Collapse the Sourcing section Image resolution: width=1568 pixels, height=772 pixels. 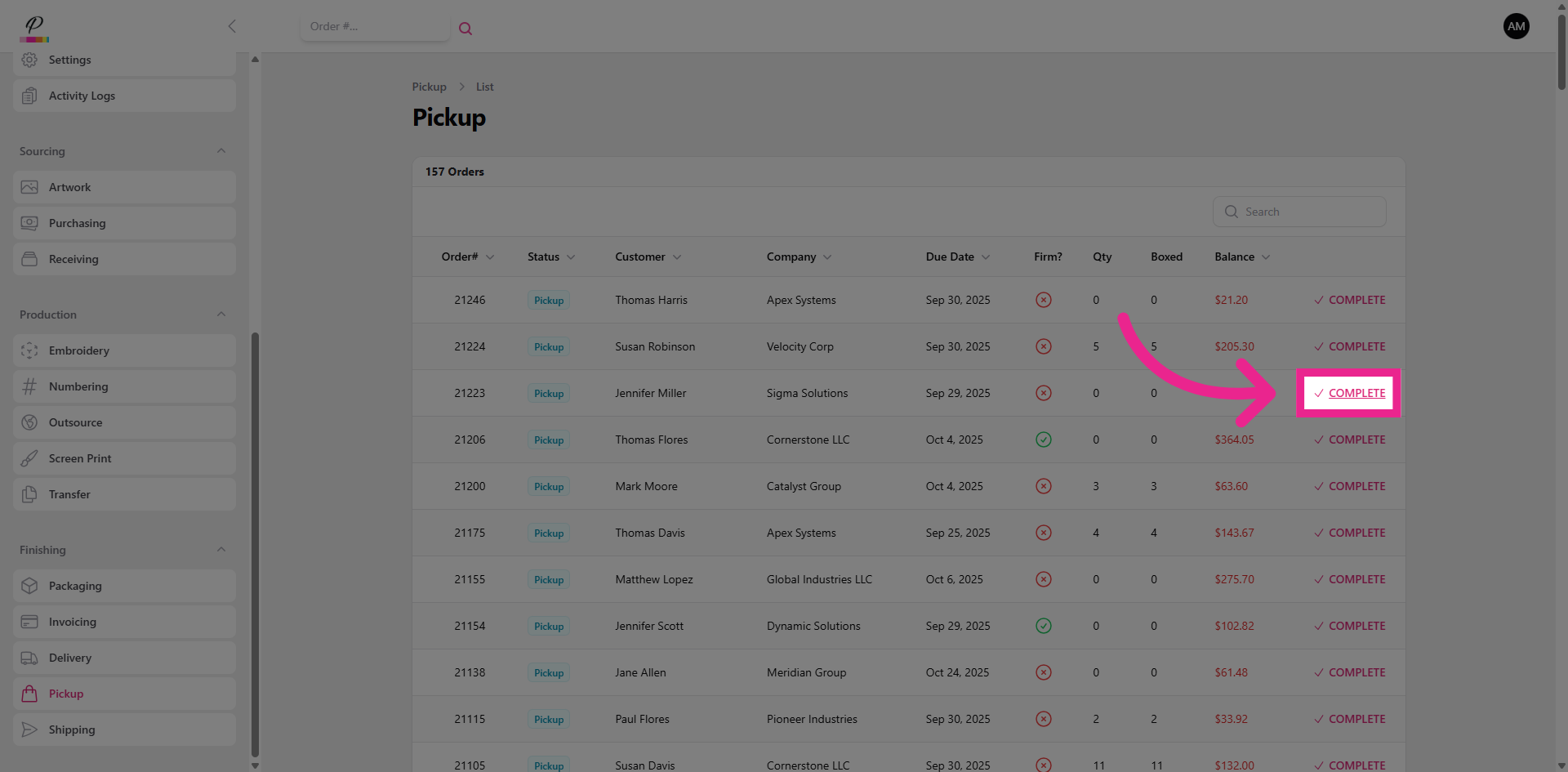coord(221,151)
